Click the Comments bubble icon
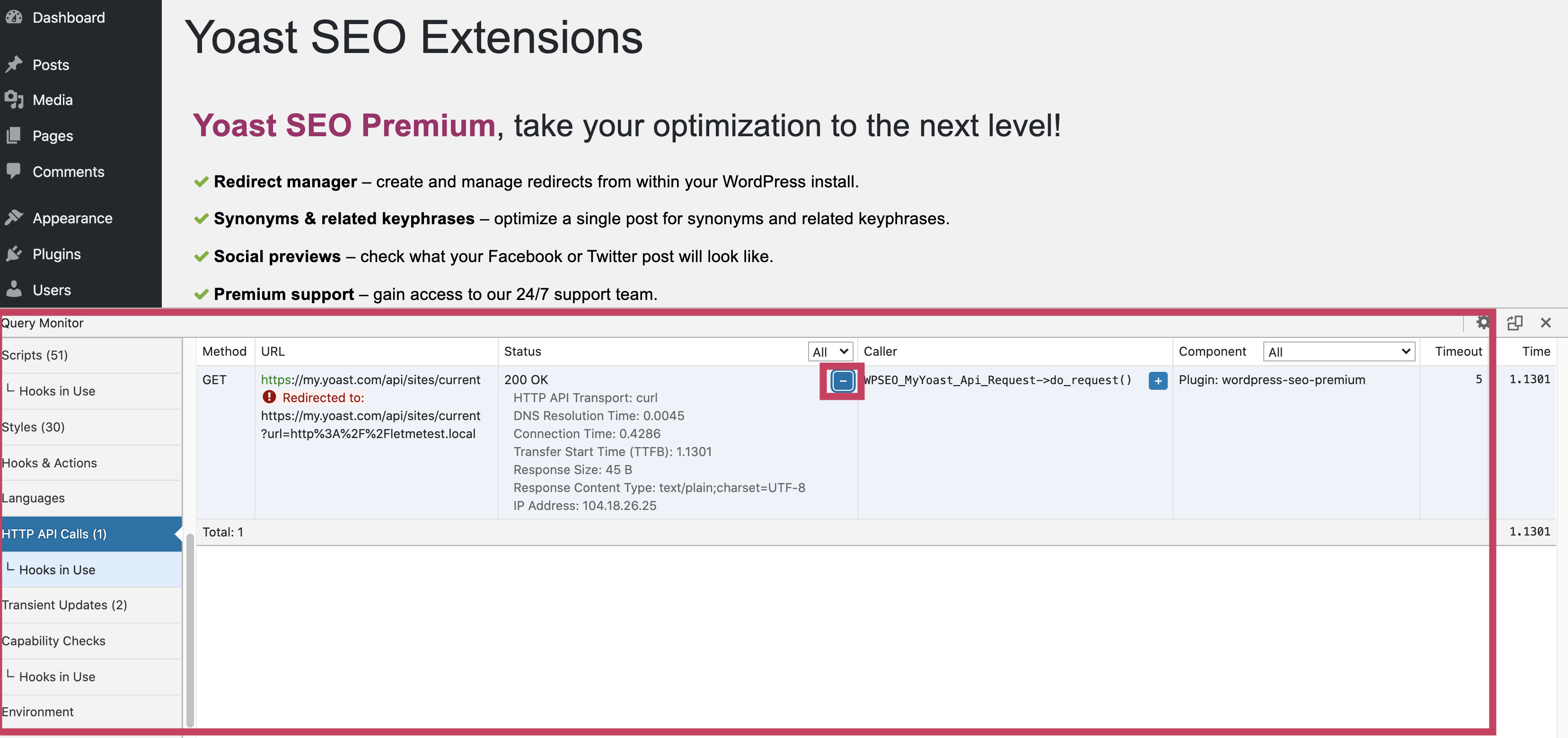 click(x=13, y=172)
